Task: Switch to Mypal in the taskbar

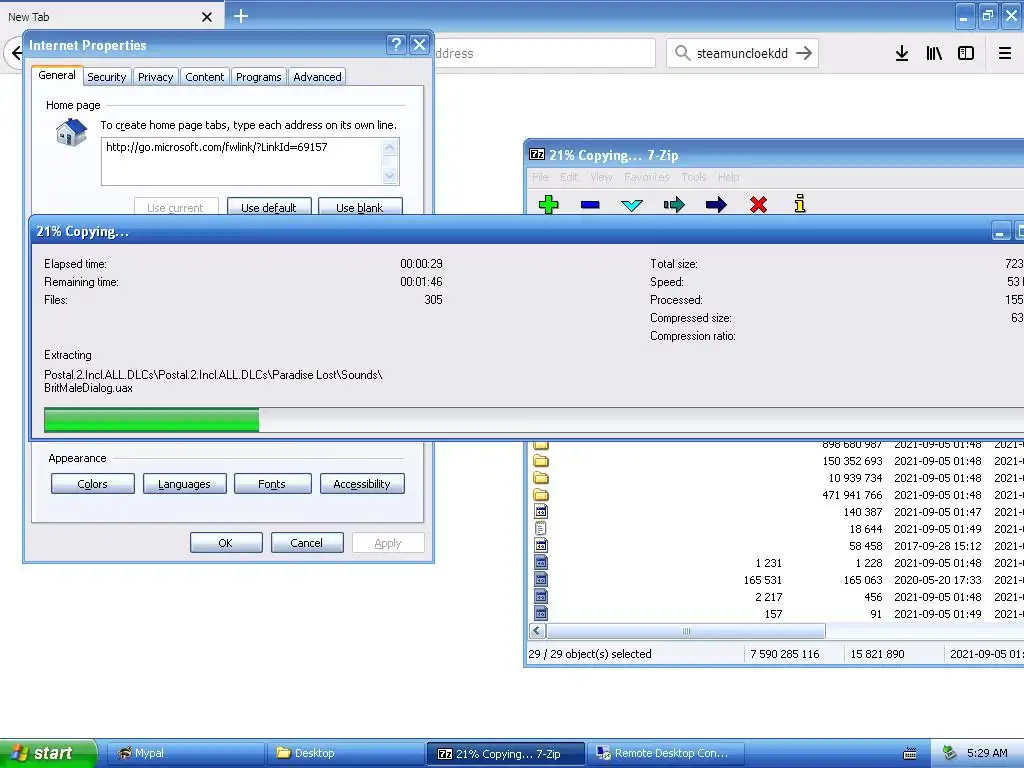Action: pos(185,753)
